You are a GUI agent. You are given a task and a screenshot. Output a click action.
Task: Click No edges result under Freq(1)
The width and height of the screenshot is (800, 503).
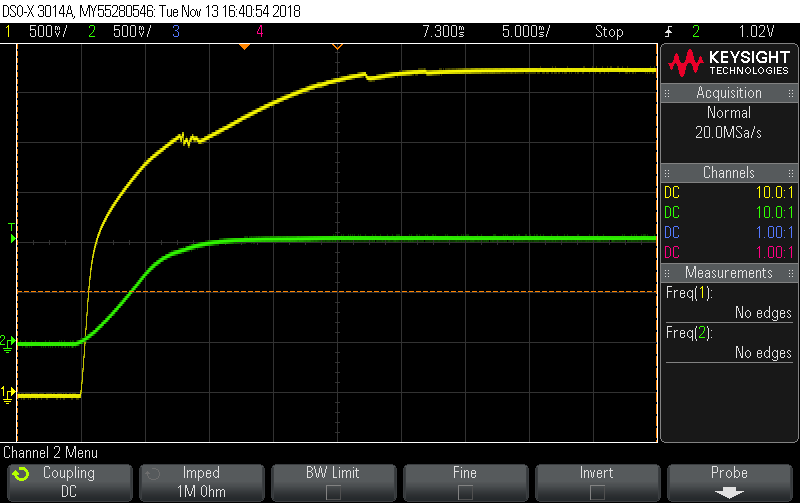763,313
